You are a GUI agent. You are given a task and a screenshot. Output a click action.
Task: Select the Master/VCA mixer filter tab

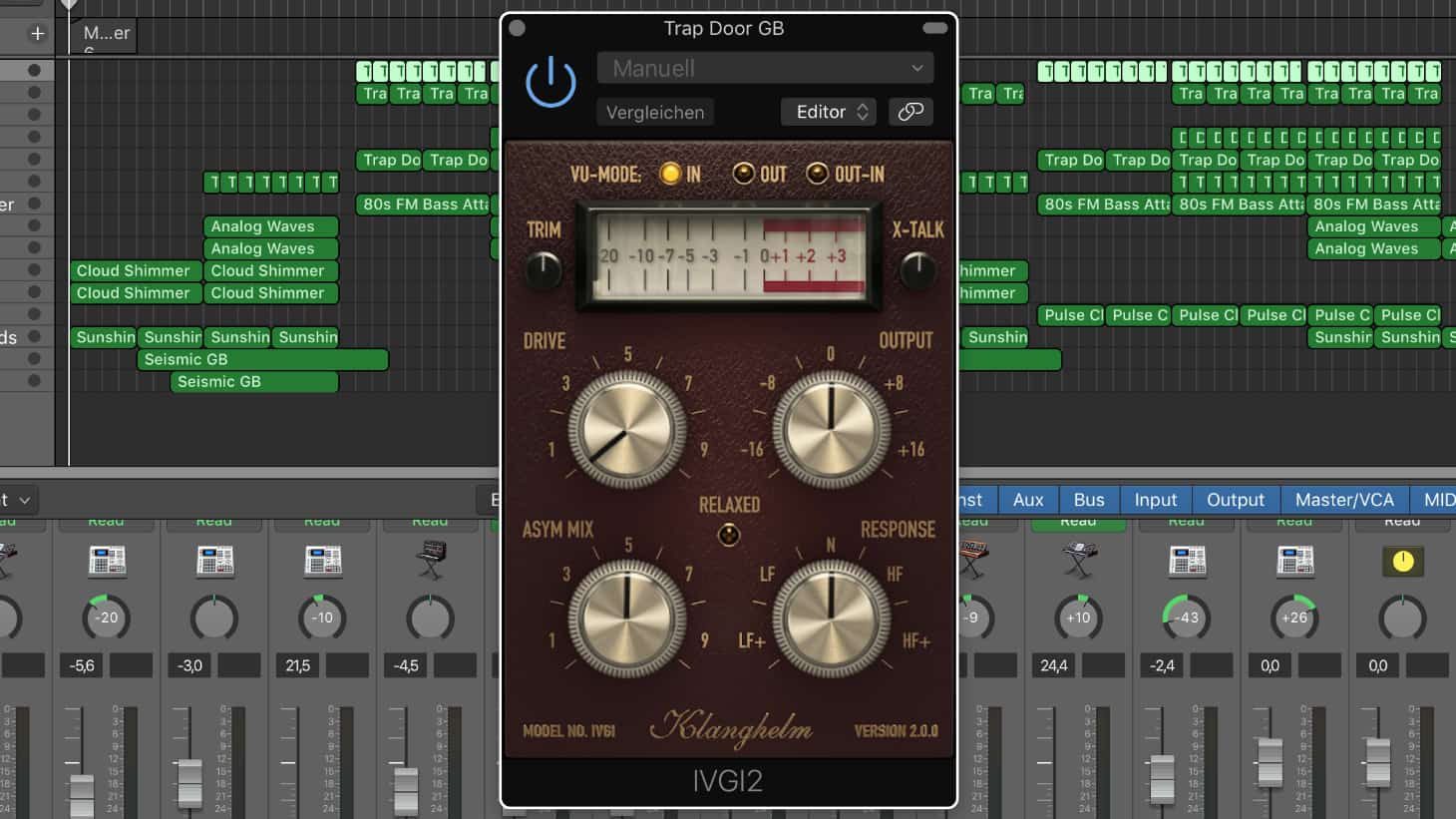point(1344,500)
